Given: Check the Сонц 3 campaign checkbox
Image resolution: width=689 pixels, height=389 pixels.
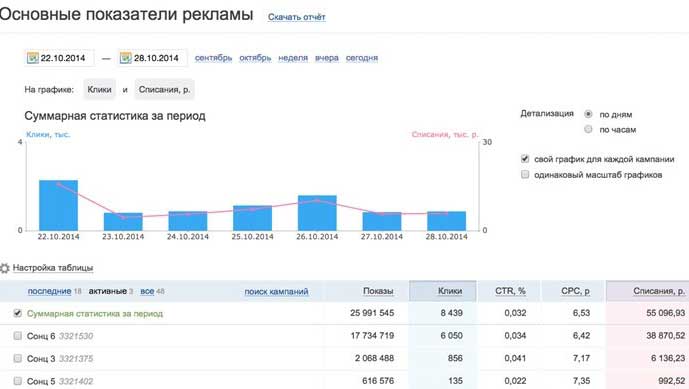Looking at the screenshot, I should 18,359.
